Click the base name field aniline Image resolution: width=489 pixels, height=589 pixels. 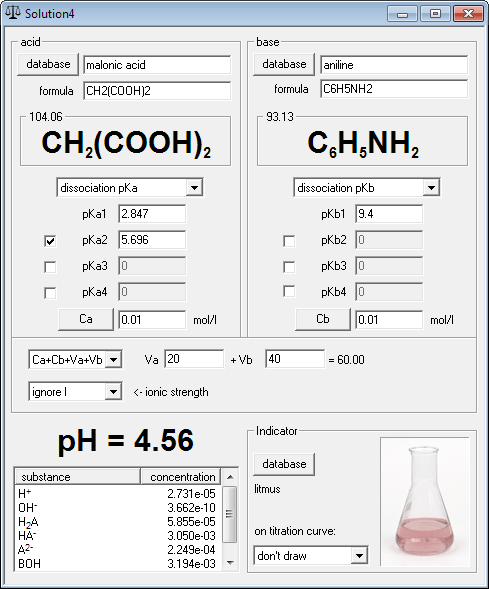[394, 65]
